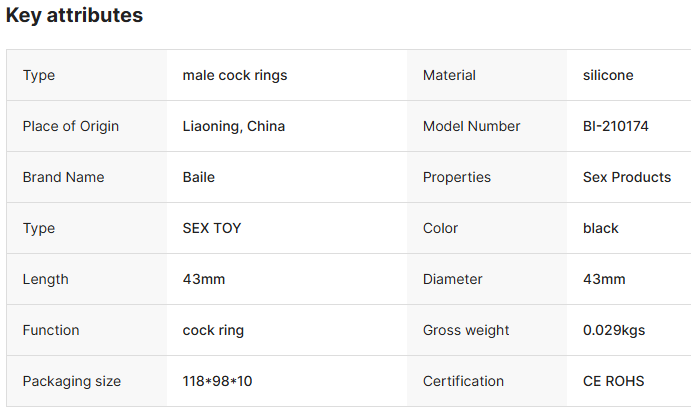This screenshot has width=691, height=408.
Task: Select the Brand Name label
Action: pyautogui.click(x=63, y=177)
